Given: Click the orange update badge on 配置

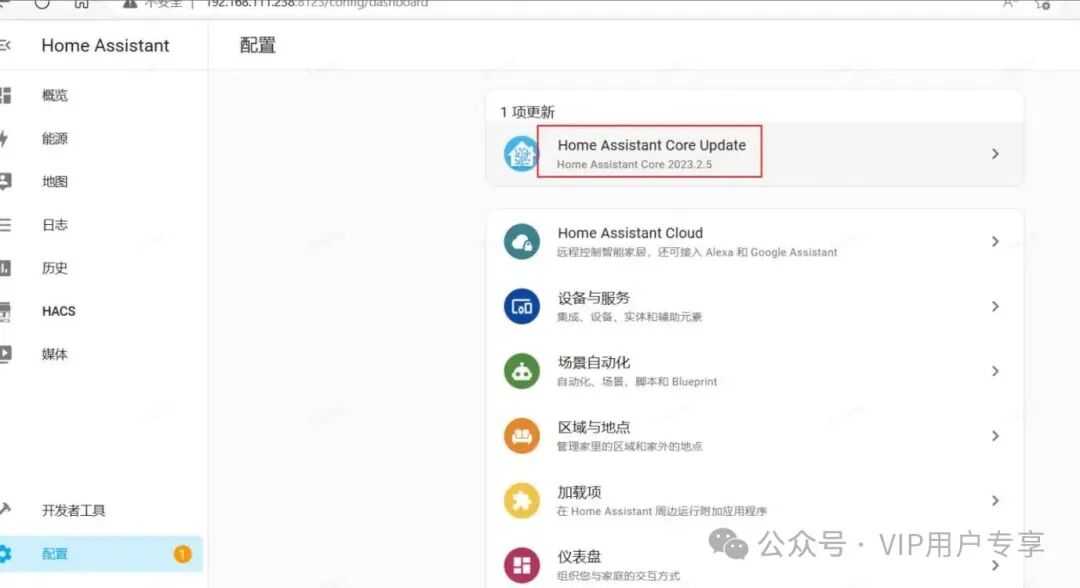Looking at the screenshot, I should coord(182,554).
